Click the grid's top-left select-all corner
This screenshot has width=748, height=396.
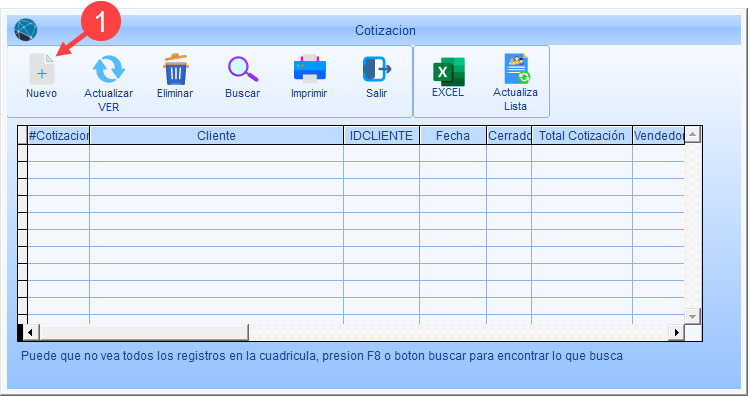pos(22,135)
